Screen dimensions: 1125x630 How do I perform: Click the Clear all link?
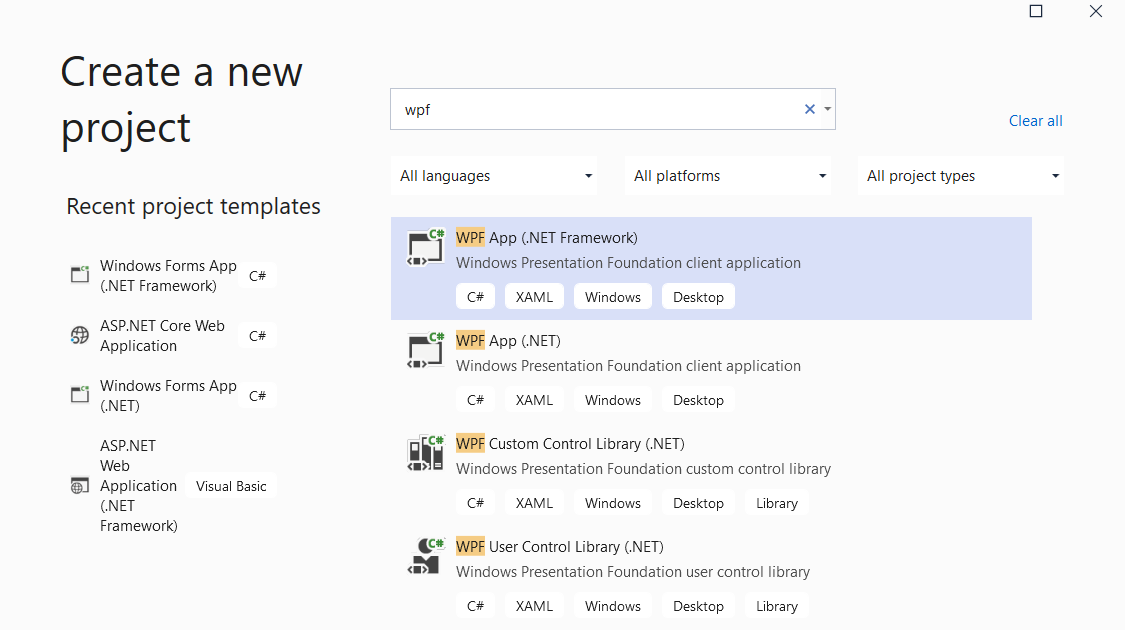click(1035, 120)
